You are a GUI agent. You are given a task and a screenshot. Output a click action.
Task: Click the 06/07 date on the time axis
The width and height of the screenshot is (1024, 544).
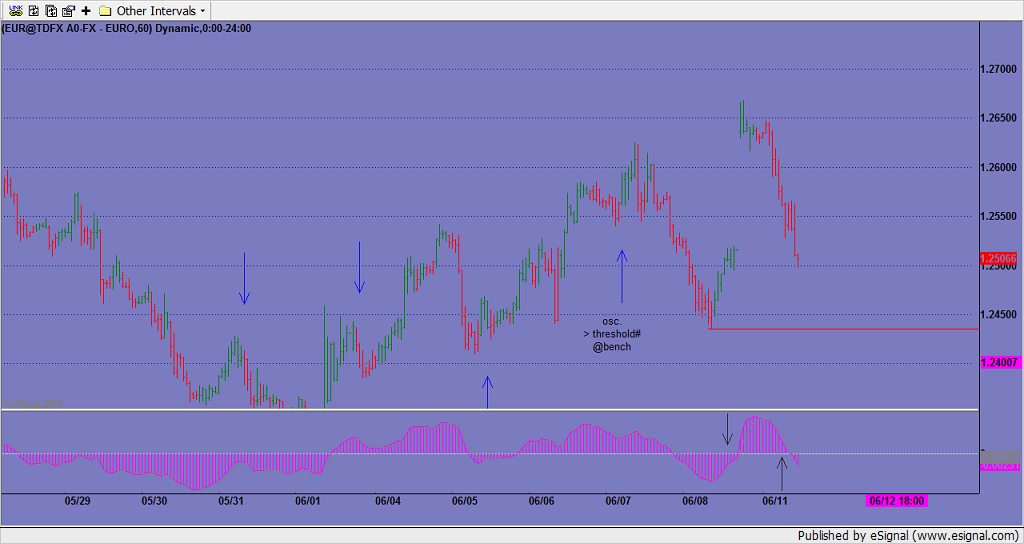[618, 501]
